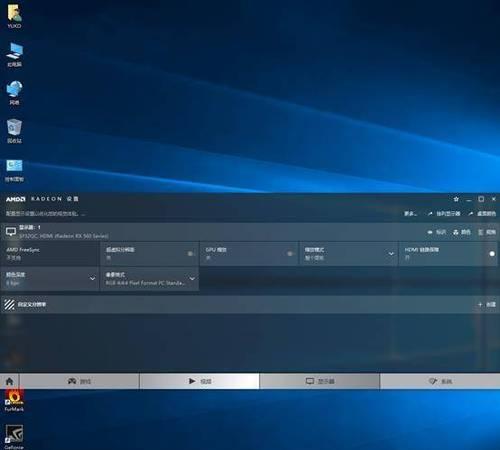The height and width of the screenshot is (450, 500).
Task: Toggle the HDMI Link Assurance switch
Action: (491, 254)
